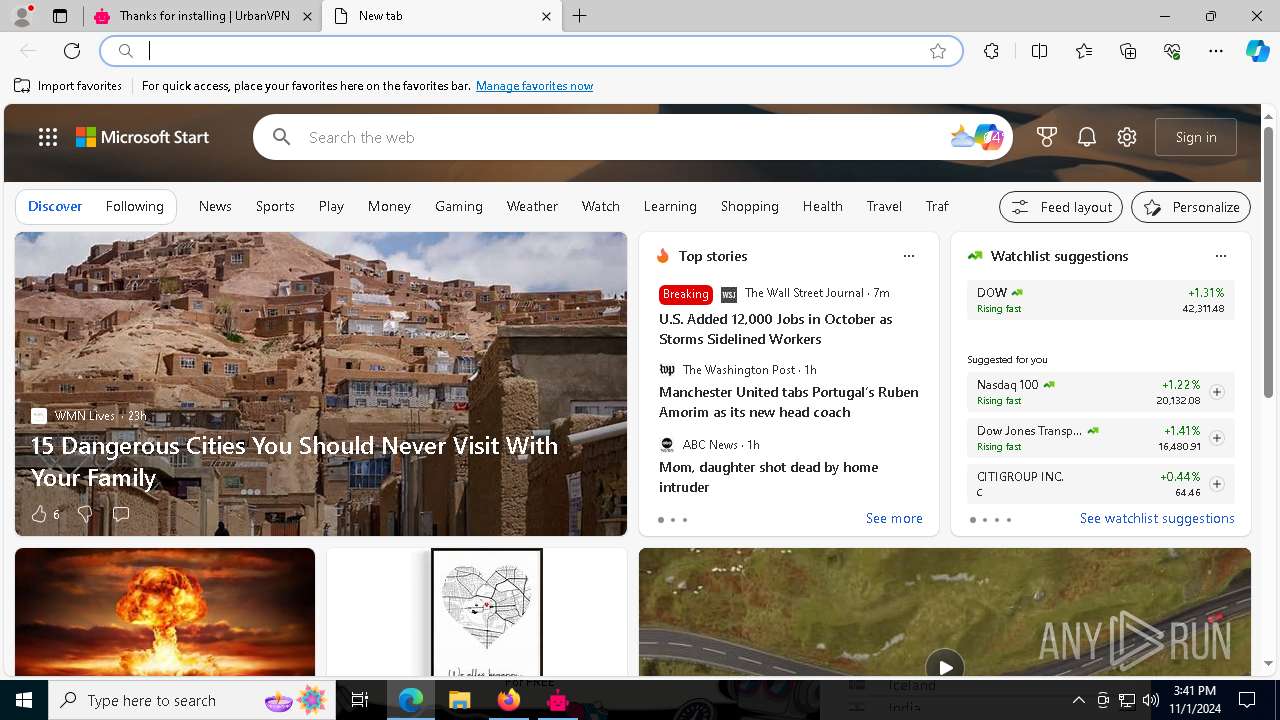This screenshot has height=720, width=1280.
Task: Select the Discover feed tab
Action: click(x=55, y=206)
